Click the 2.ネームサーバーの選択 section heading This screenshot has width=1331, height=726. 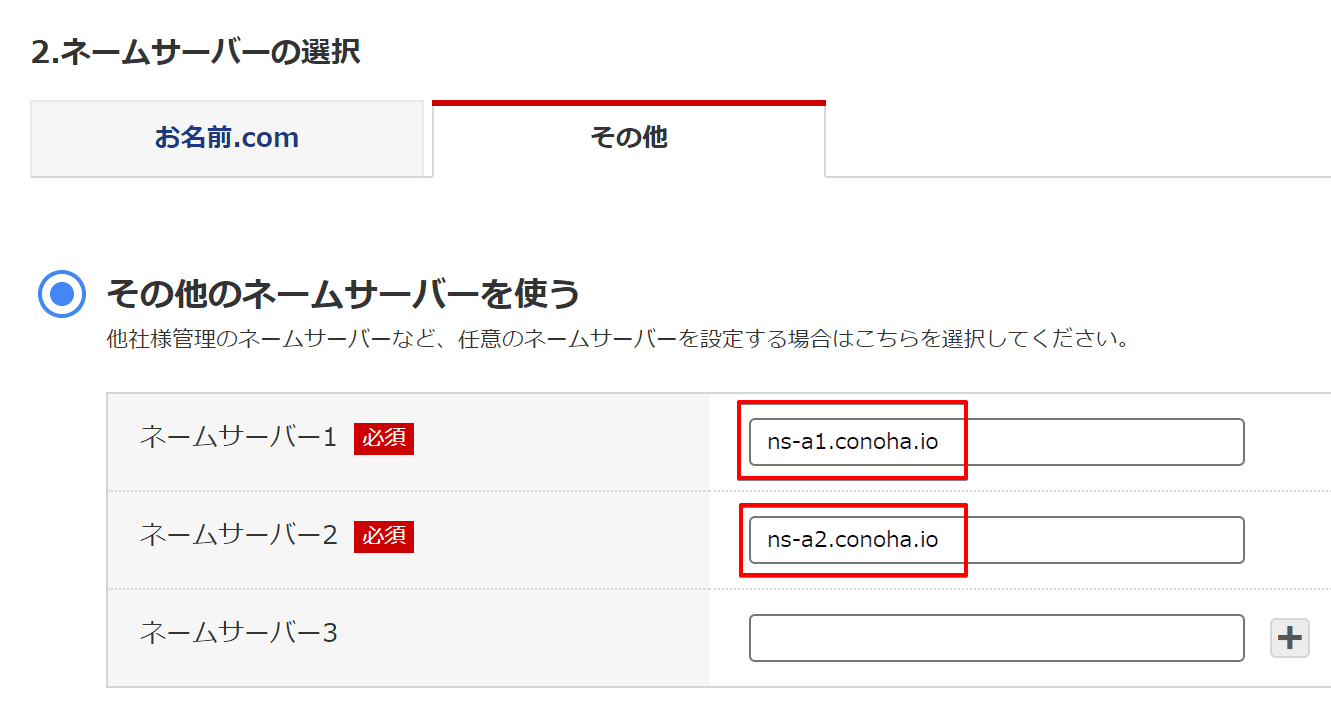(195, 52)
